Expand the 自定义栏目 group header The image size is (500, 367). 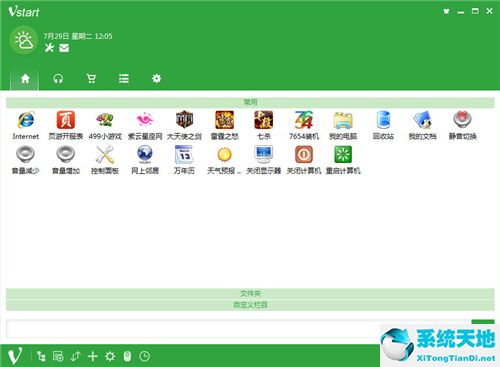point(250,305)
